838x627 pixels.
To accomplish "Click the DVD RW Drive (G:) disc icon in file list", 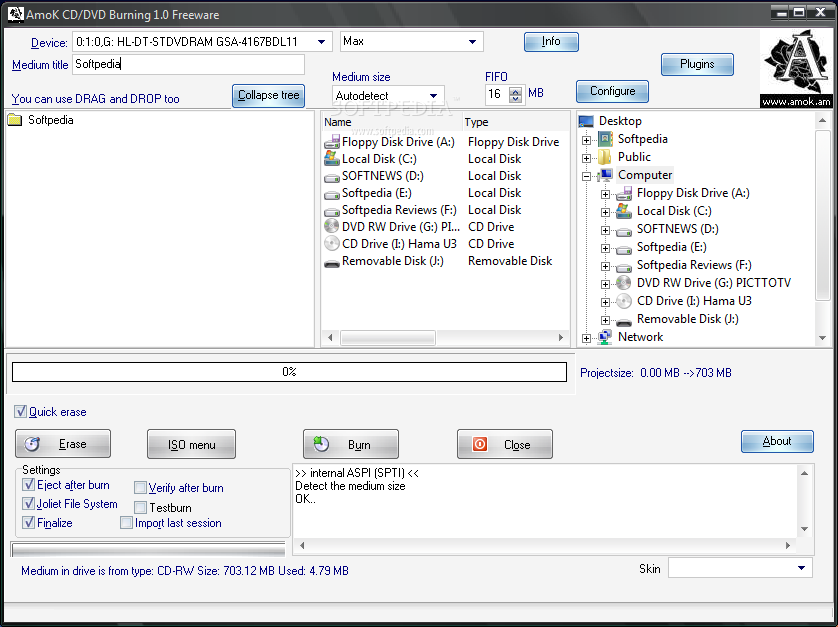I will [x=332, y=227].
